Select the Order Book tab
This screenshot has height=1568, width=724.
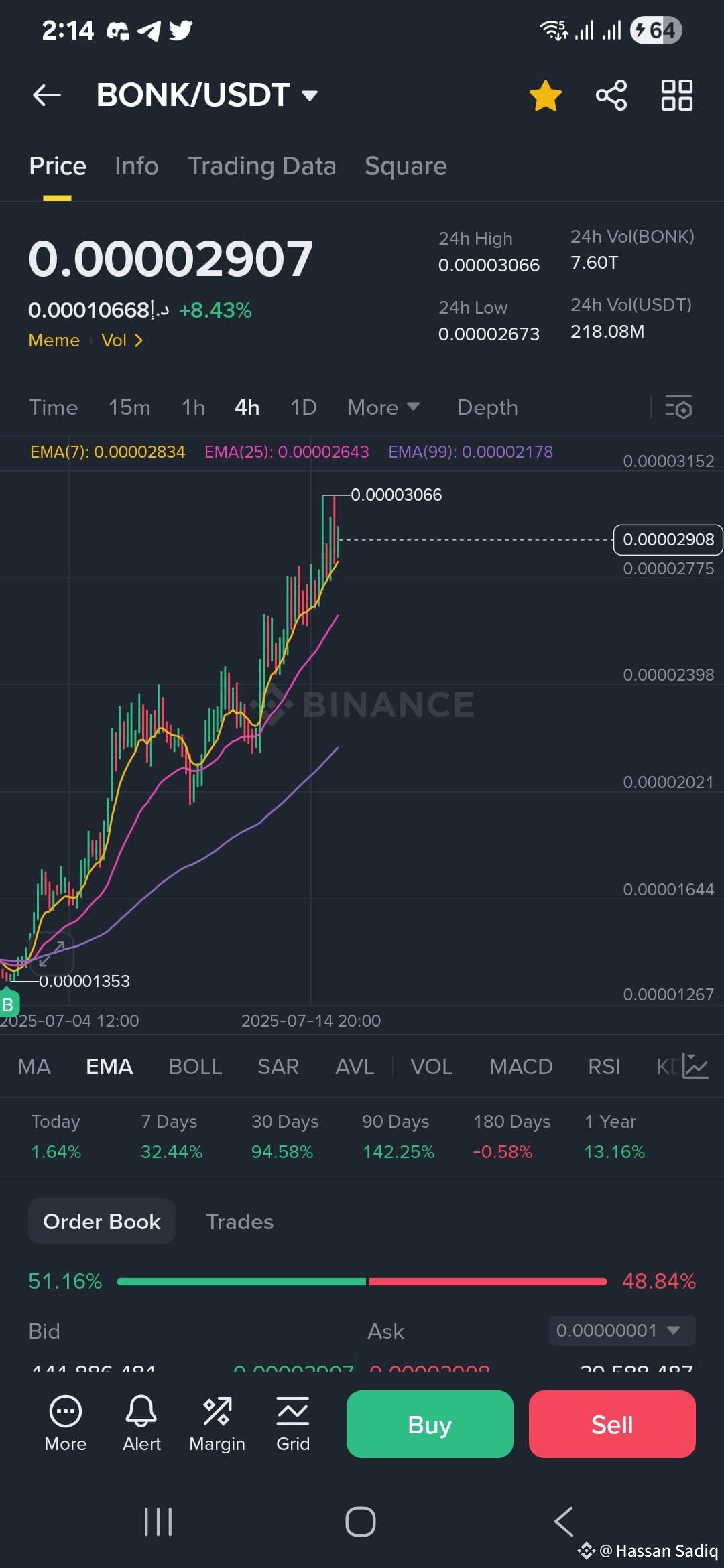click(x=102, y=1222)
